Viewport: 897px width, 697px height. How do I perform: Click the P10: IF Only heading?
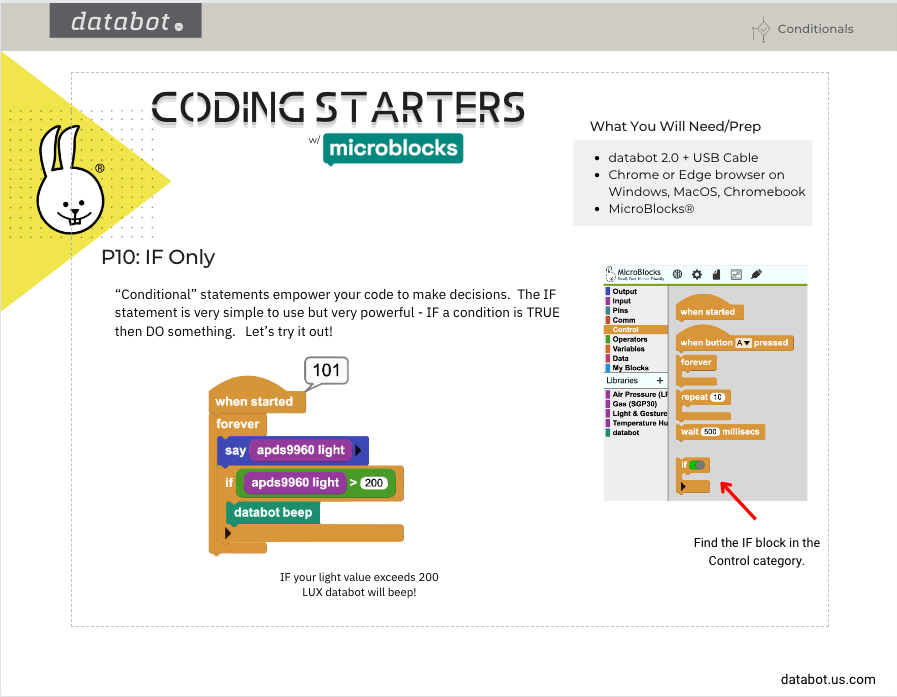[158, 258]
